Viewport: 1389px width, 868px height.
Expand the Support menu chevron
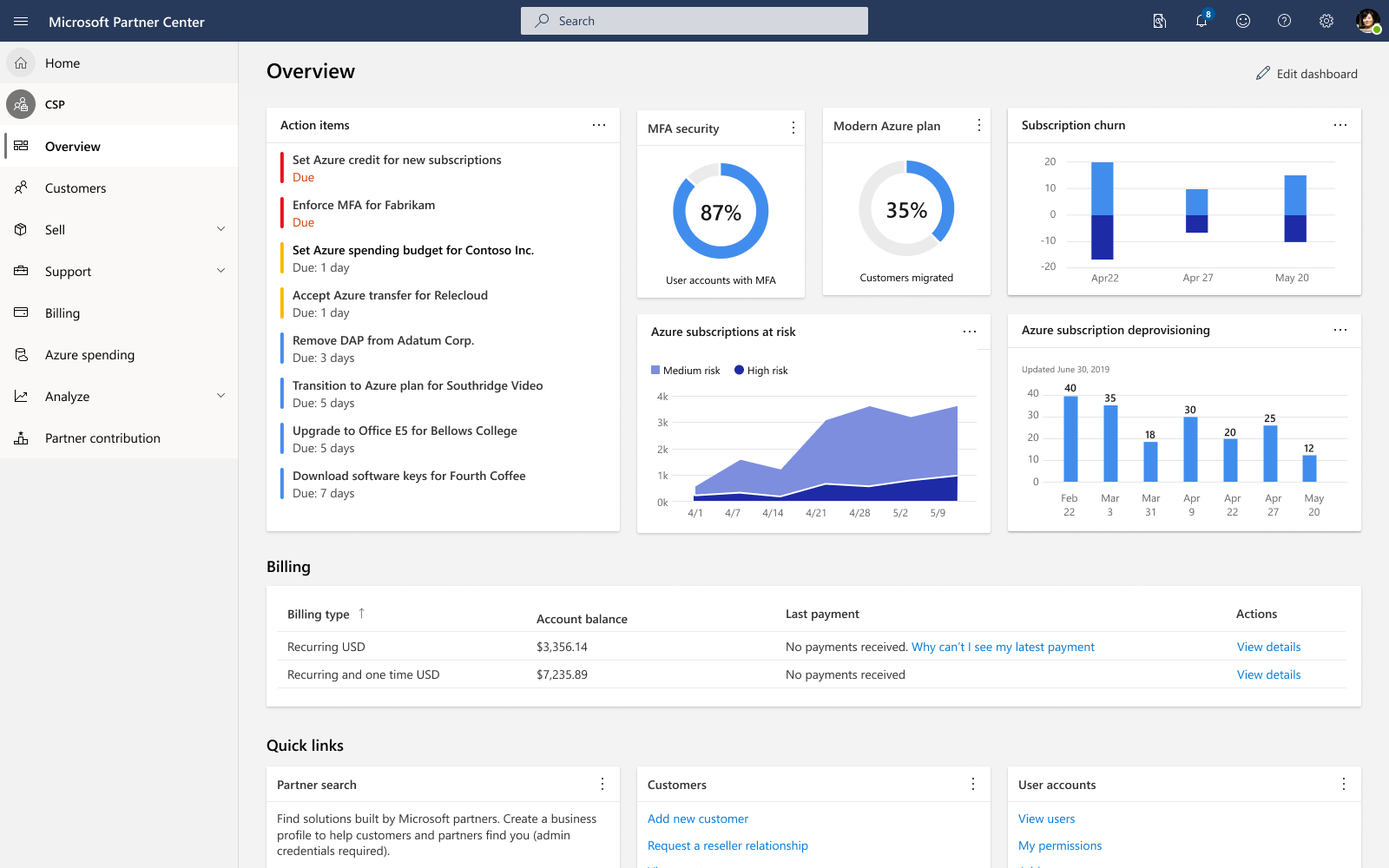[221, 271]
